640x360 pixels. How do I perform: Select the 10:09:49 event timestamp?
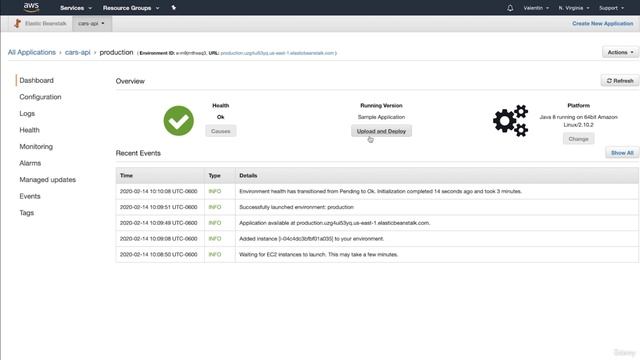tap(158, 223)
